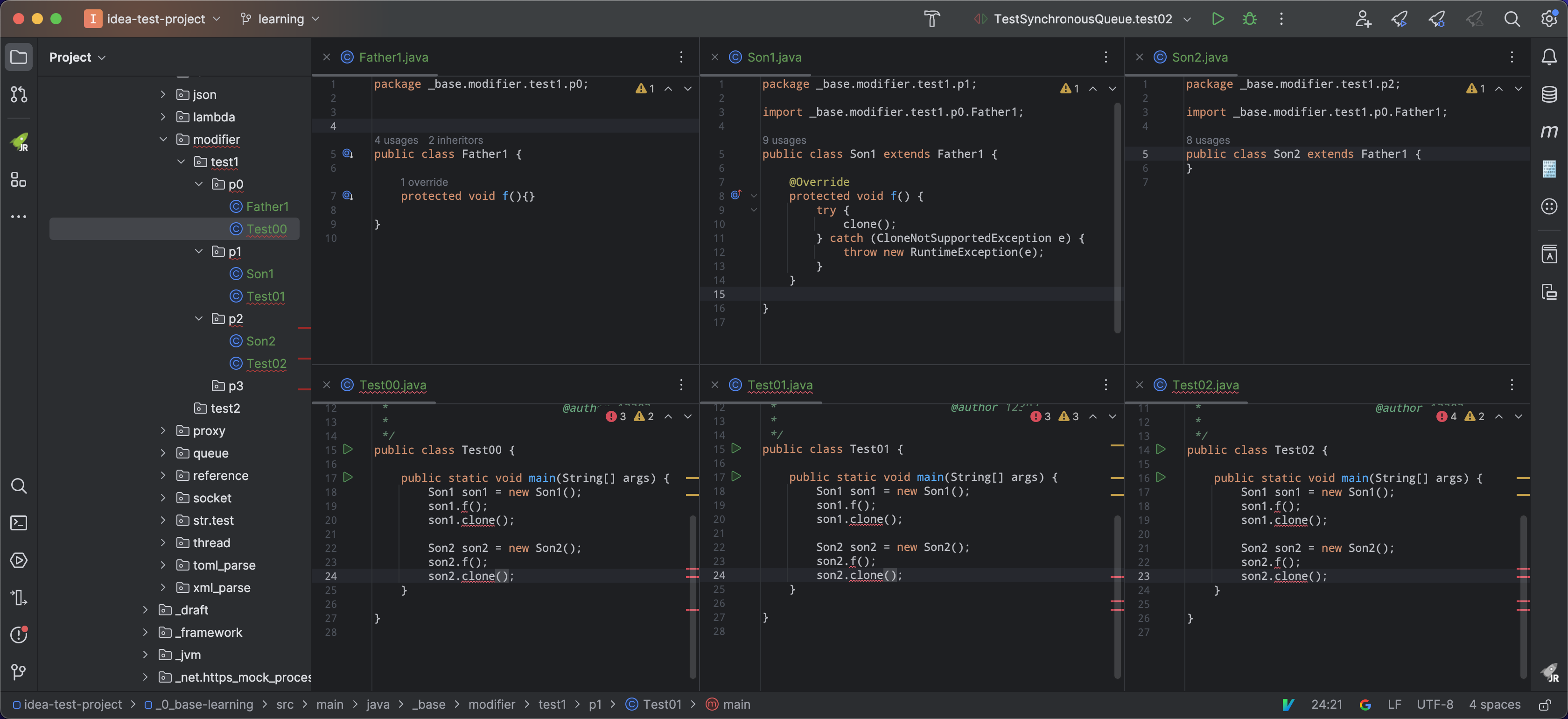This screenshot has width=1568, height=719.
Task: Expand the lambda folder
Action: 163,117
